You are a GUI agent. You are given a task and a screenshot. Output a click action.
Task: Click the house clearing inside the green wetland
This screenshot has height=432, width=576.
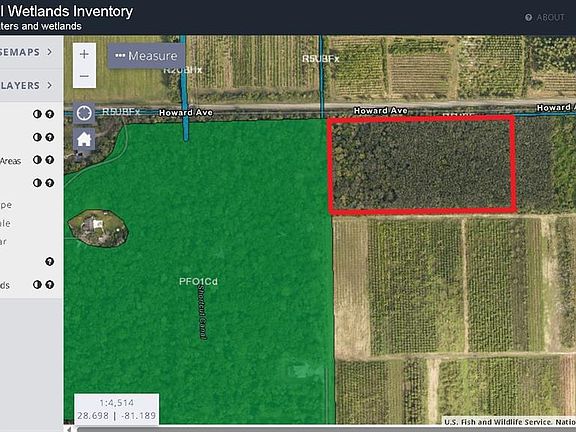pyautogui.click(x=98, y=228)
